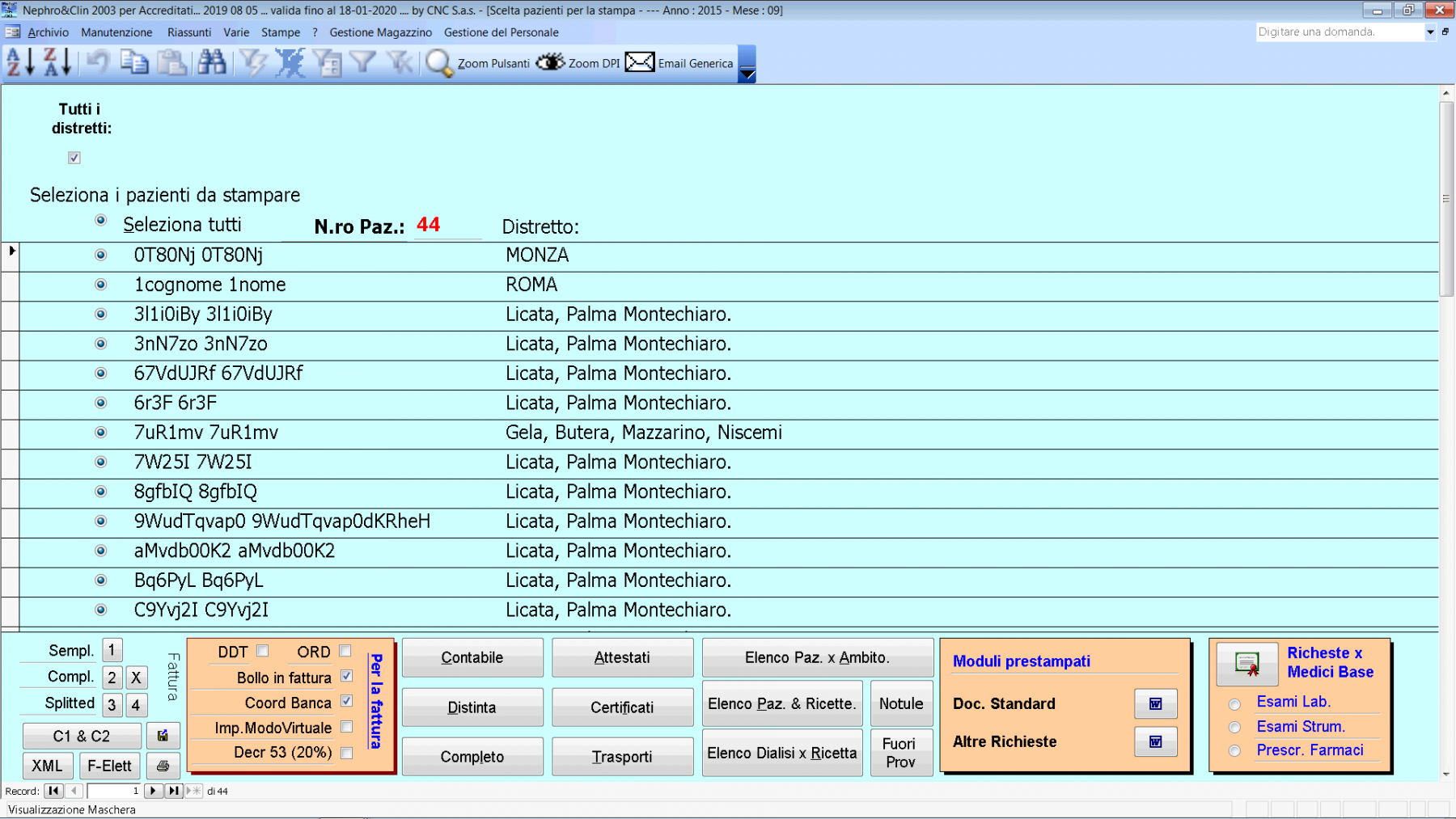Click Email Generica envelope icon
1456x819 pixels.
[x=640, y=63]
